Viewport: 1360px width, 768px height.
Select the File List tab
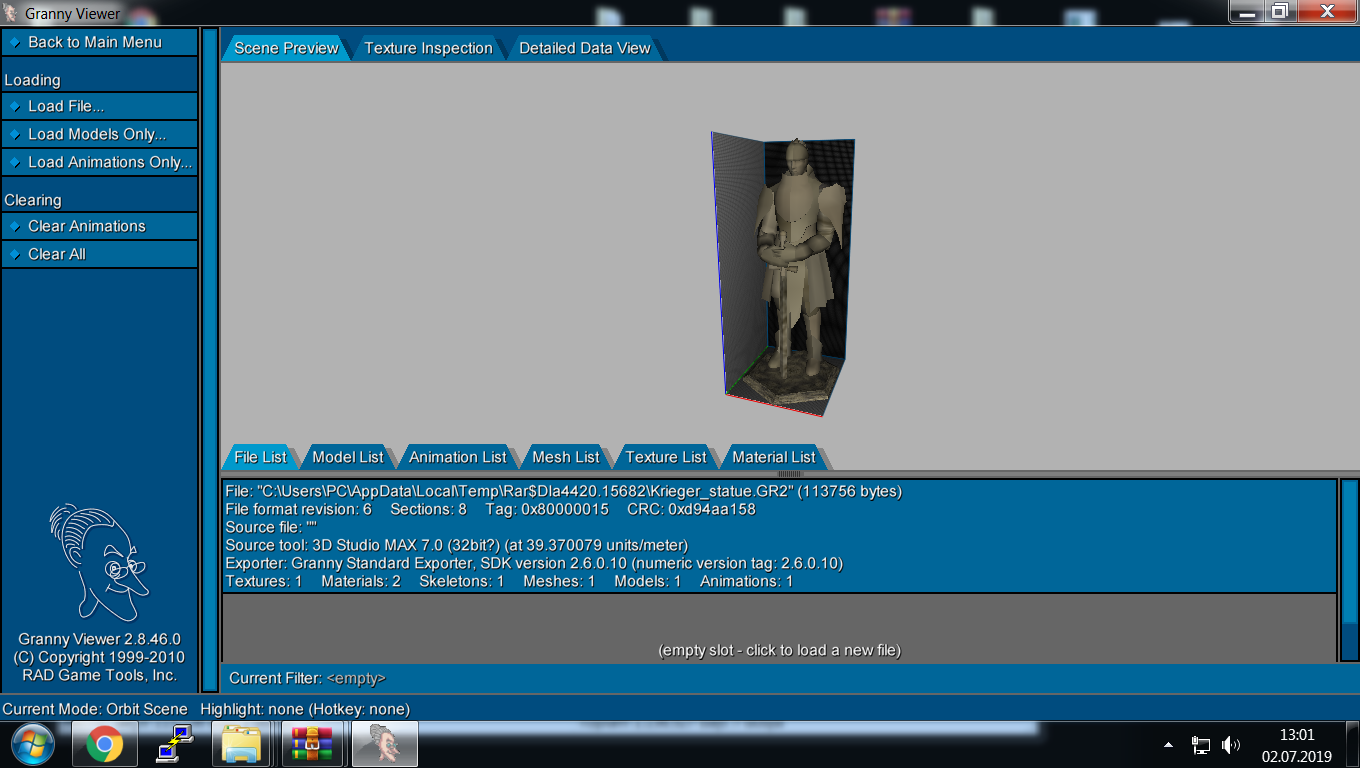pos(260,457)
